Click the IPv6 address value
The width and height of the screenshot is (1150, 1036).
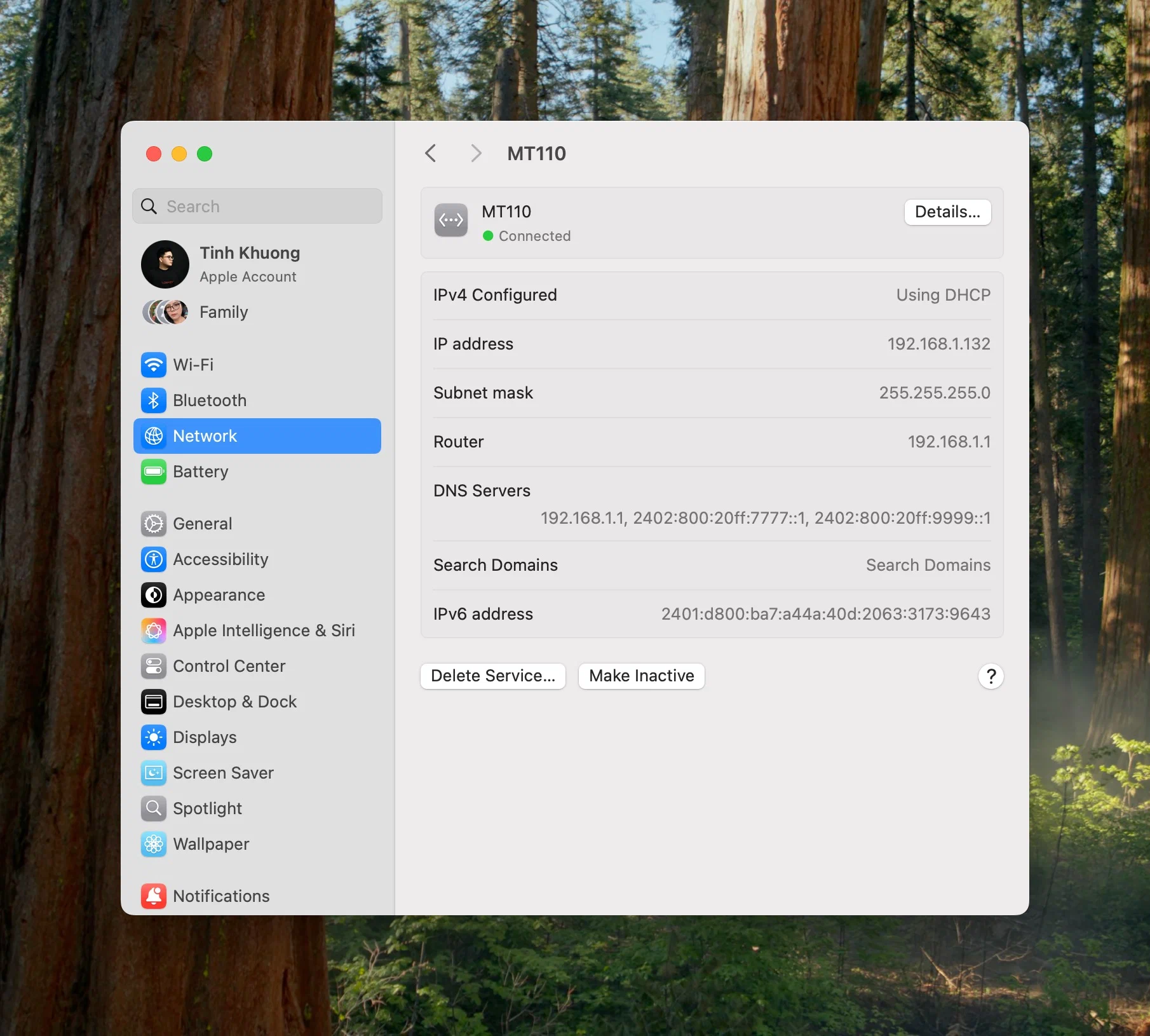click(826, 614)
